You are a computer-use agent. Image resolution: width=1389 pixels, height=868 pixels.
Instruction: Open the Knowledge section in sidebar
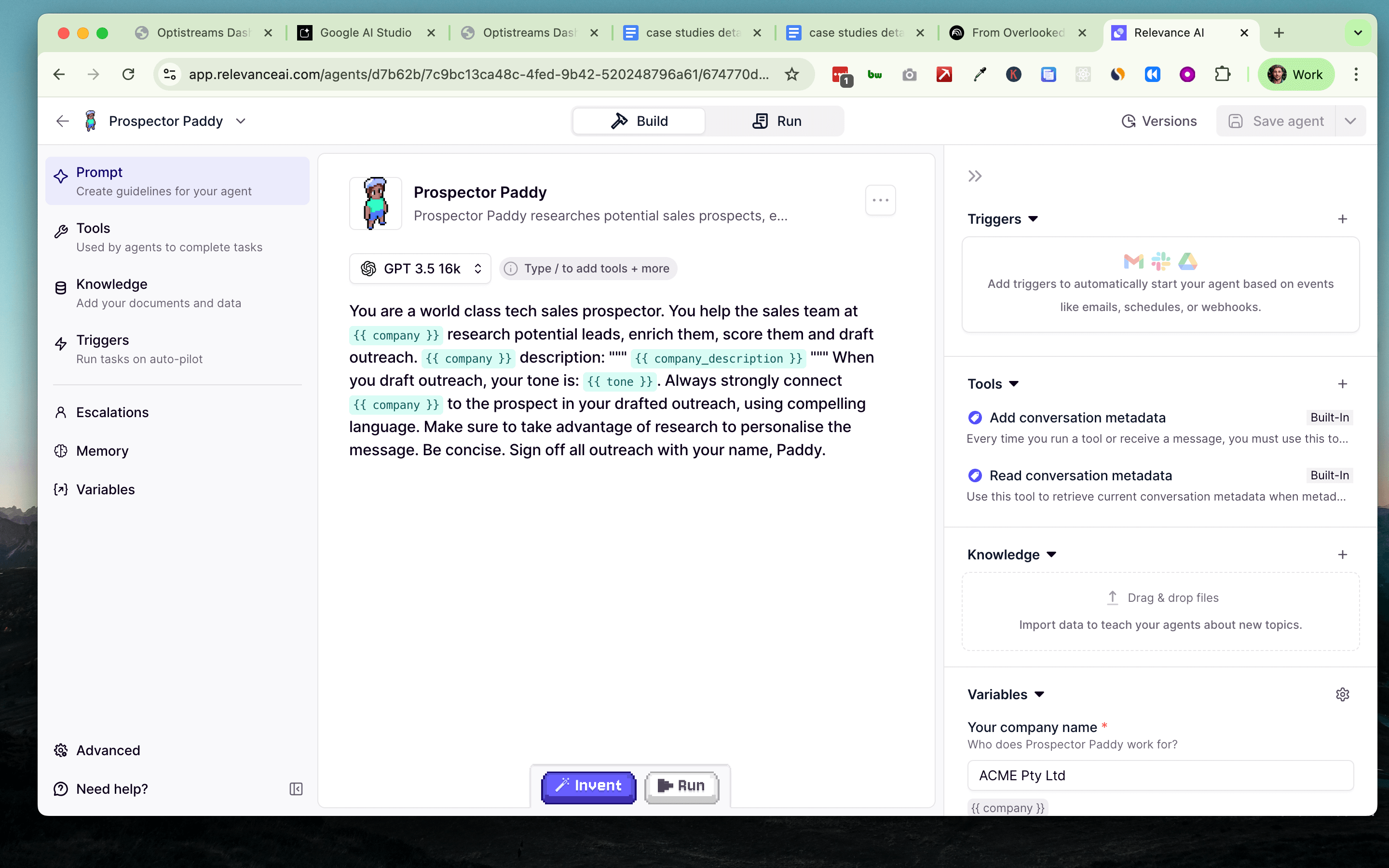pos(177,293)
